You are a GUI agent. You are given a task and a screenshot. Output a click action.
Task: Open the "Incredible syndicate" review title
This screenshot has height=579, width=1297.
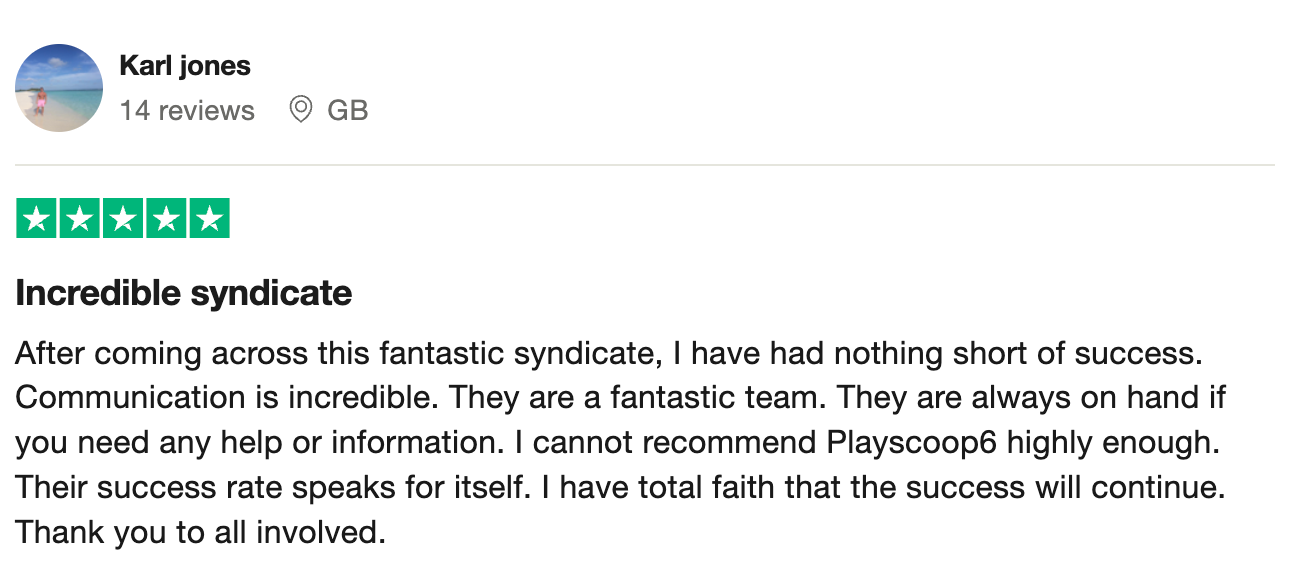184,293
